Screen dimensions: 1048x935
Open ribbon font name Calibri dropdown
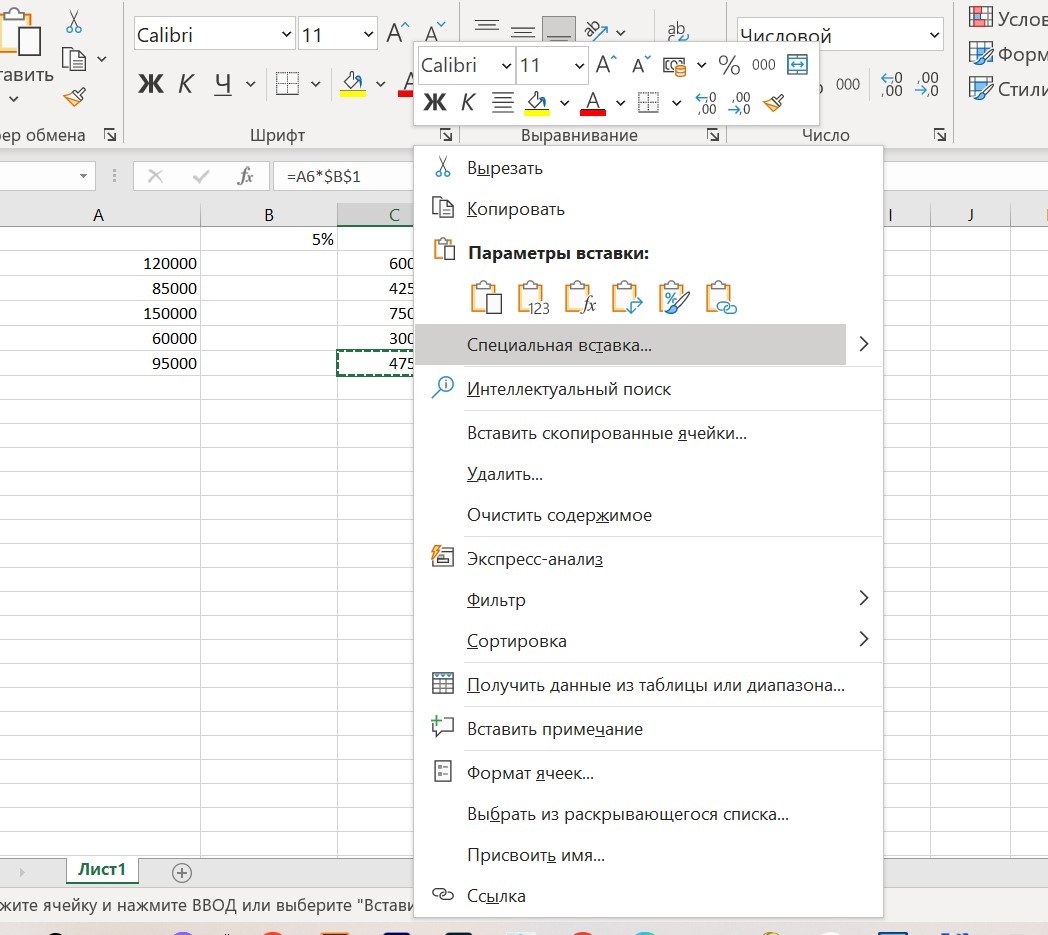point(286,34)
